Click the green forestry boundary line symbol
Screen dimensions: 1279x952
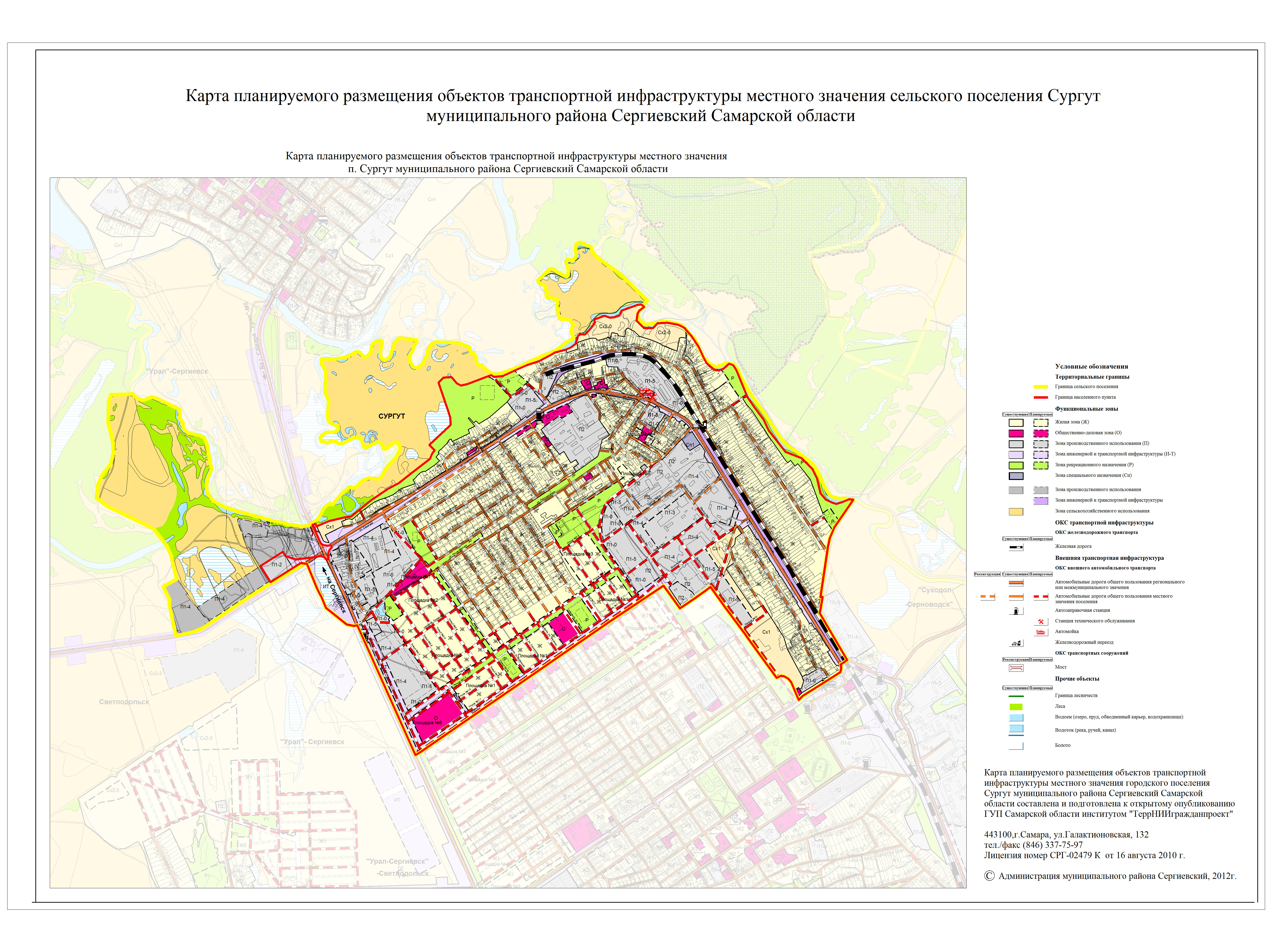1016,696
